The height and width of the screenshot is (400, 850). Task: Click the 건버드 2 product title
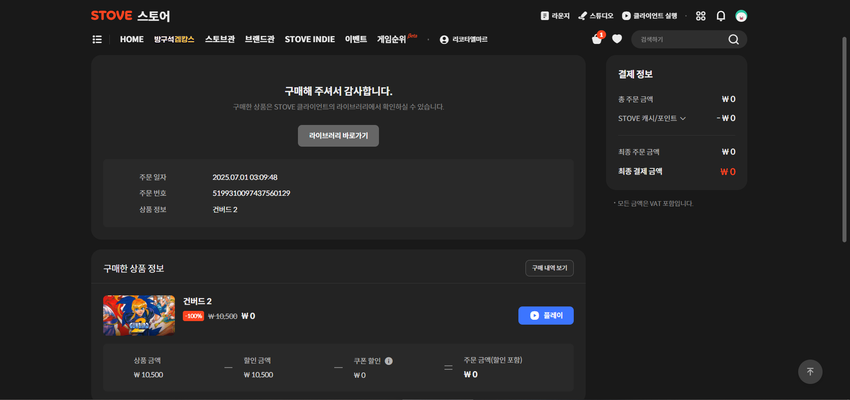(199, 301)
